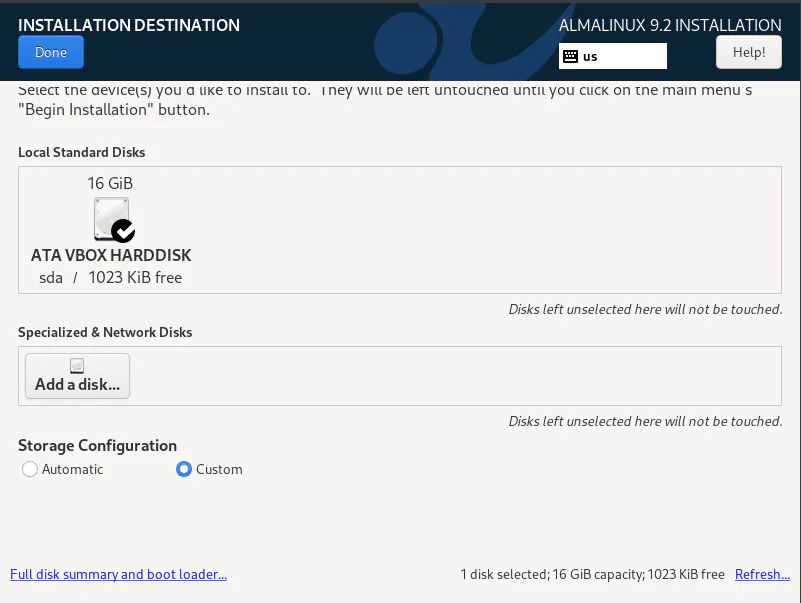Screen dimensions: 801x603
Task: Click the Local Standard Disks heading
Action: coord(82,152)
